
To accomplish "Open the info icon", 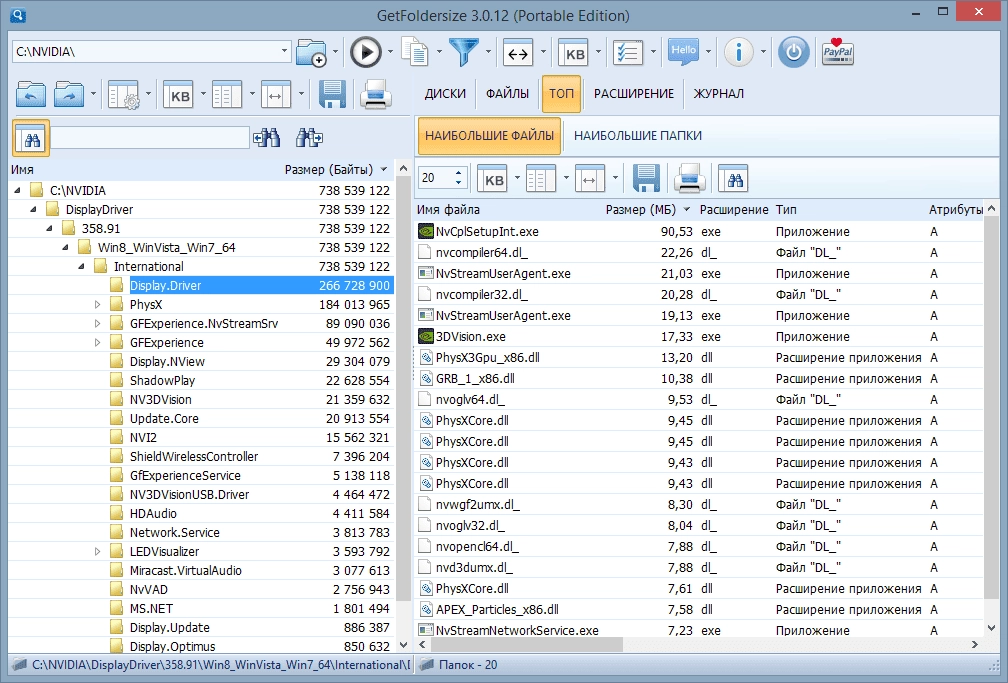I will [739, 52].
